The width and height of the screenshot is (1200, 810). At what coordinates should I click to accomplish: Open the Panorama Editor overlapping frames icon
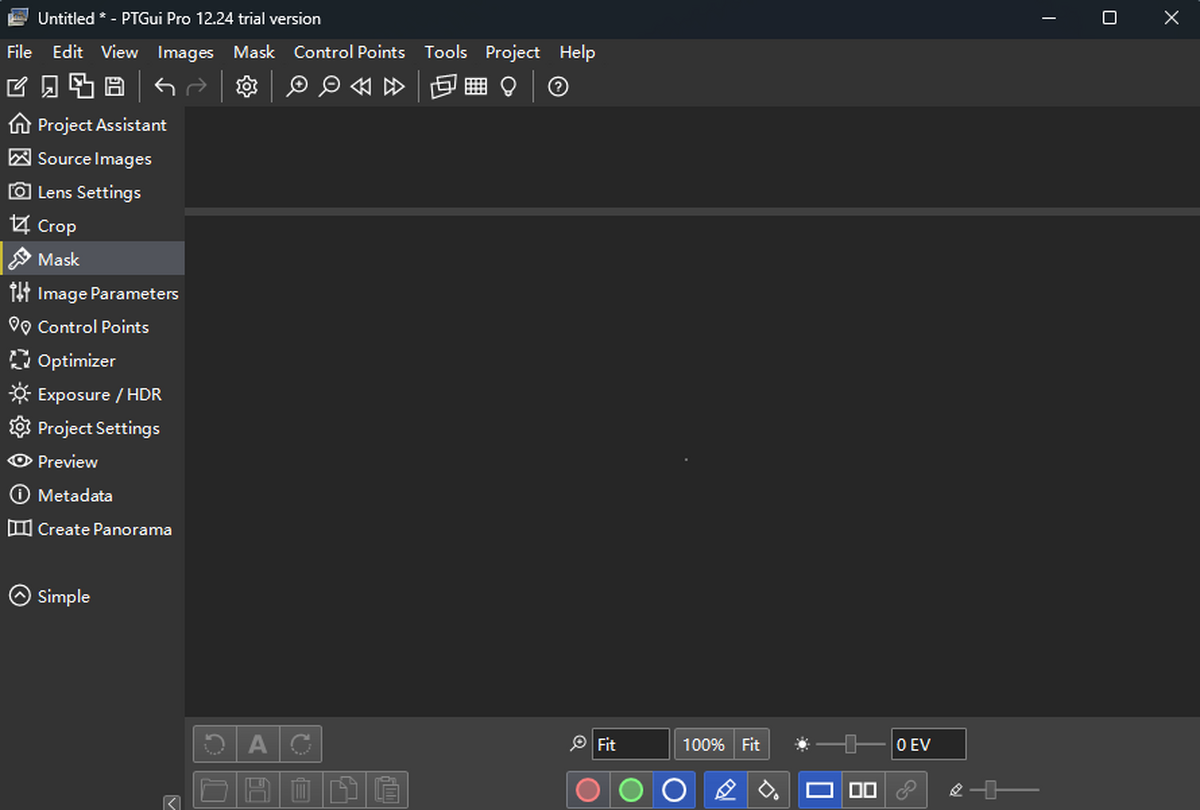[443, 87]
